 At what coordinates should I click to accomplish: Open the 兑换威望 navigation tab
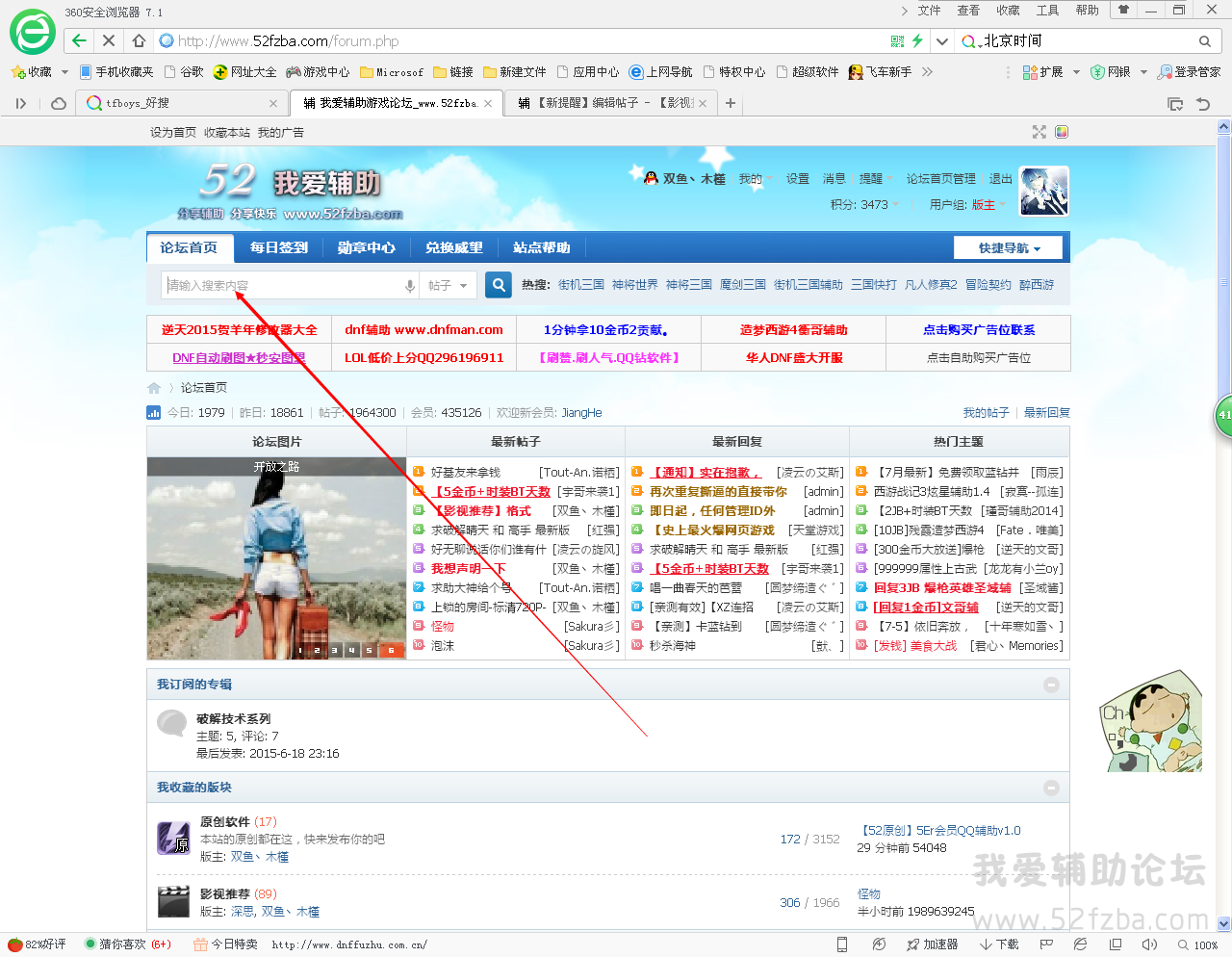pos(454,248)
